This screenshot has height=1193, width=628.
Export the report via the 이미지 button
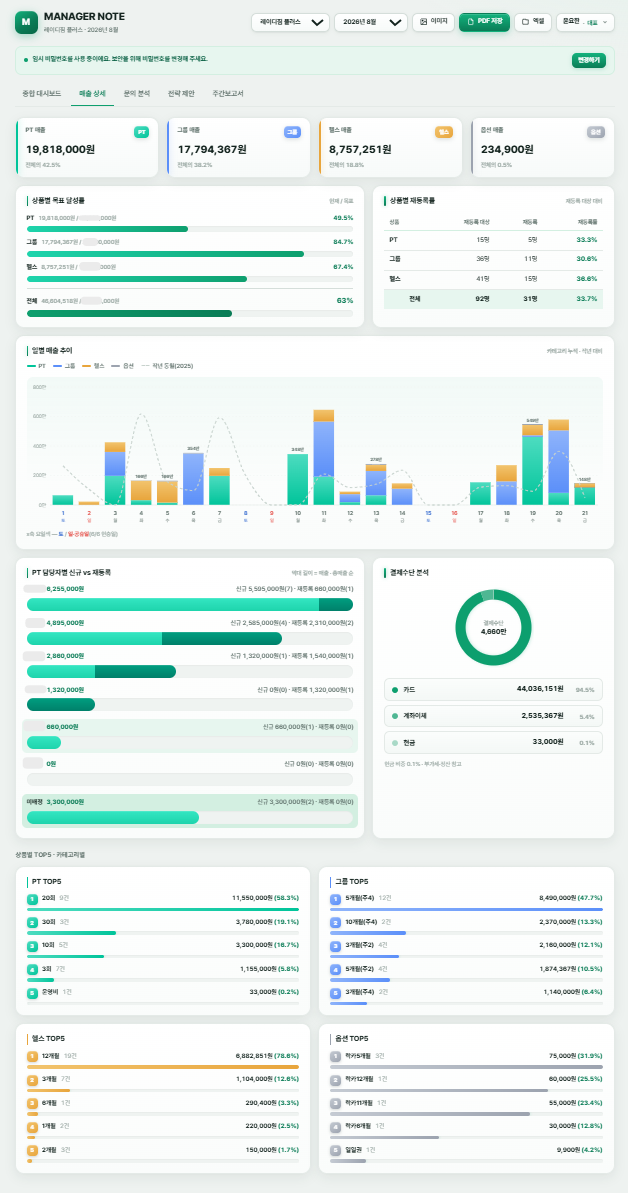(433, 22)
